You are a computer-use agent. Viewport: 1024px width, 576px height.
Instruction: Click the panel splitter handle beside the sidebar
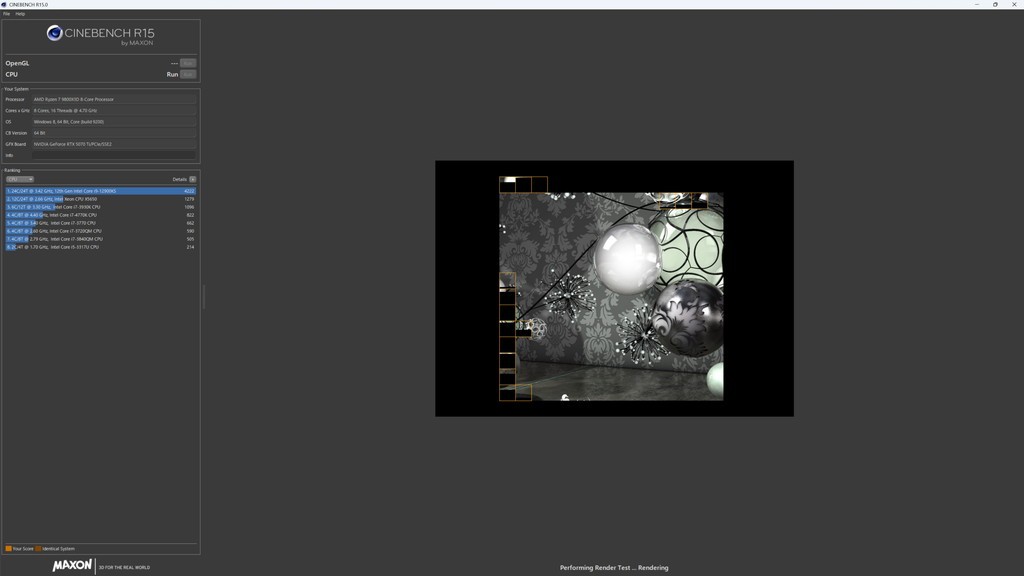(204, 297)
